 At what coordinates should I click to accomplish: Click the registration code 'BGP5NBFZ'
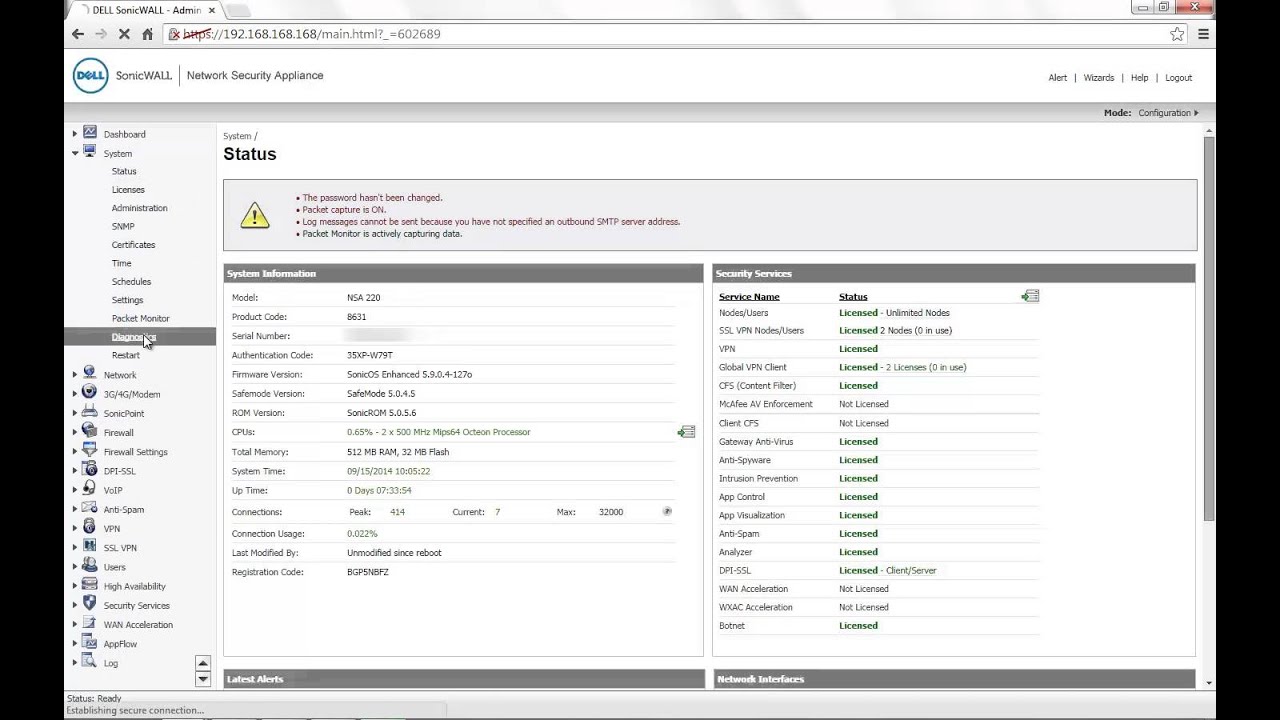[x=368, y=573]
